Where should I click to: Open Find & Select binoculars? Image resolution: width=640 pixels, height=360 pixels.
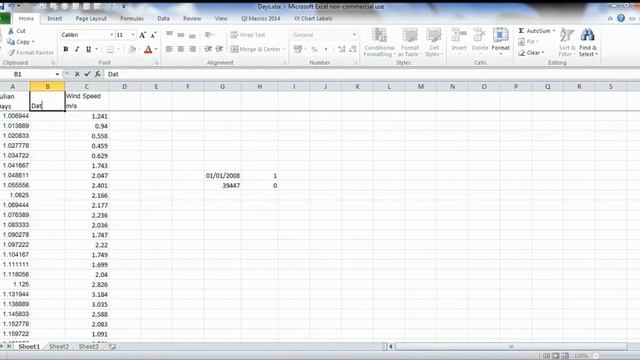coord(588,42)
